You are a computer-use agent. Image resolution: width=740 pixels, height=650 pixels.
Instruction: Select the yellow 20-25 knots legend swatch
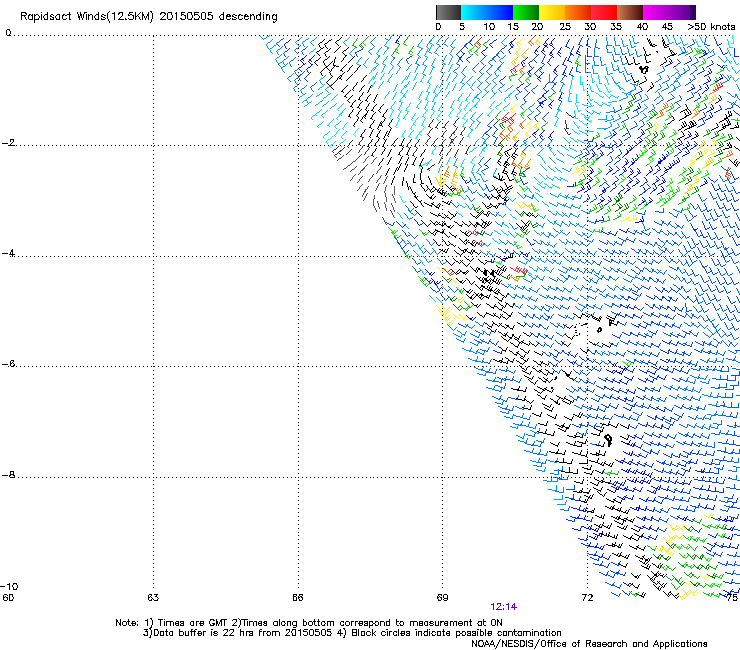[552, 12]
